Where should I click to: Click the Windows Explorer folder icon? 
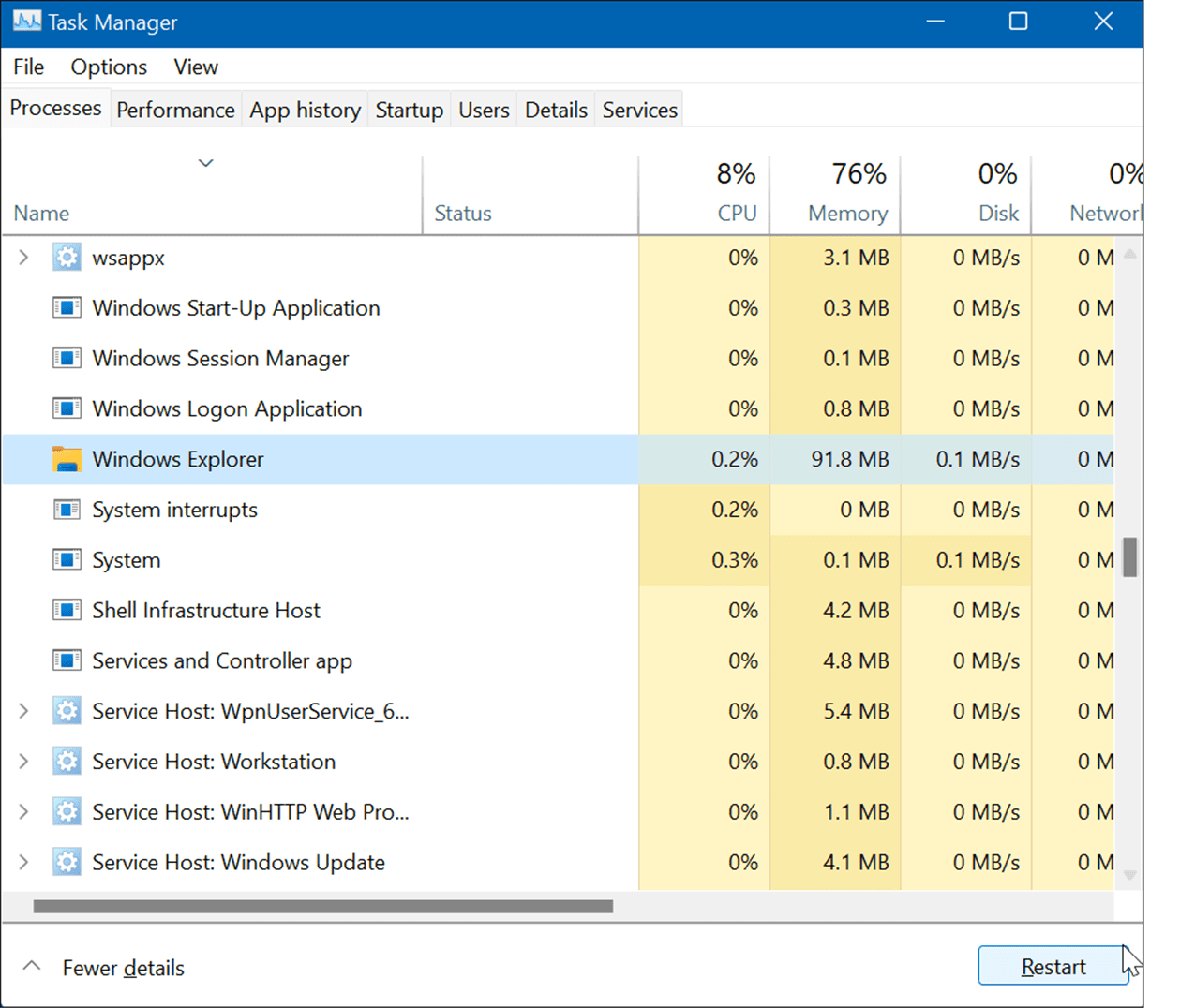click(x=67, y=459)
